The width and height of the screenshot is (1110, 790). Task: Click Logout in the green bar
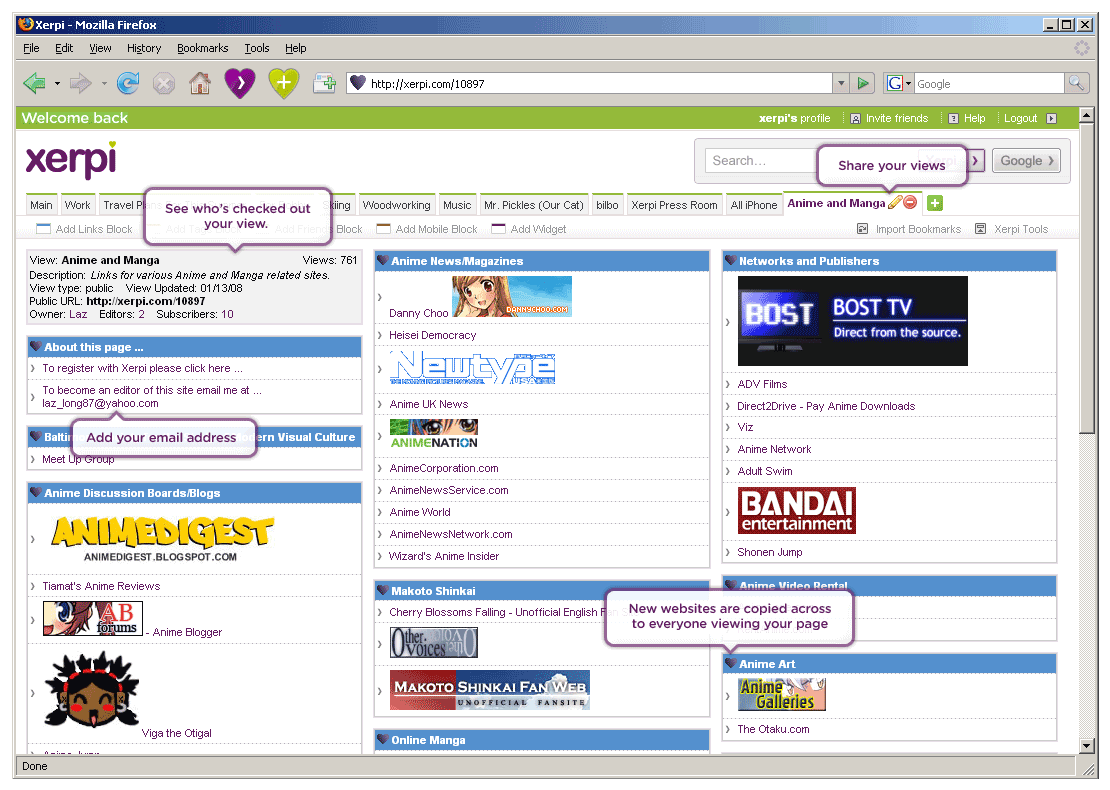coord(1030,118)
